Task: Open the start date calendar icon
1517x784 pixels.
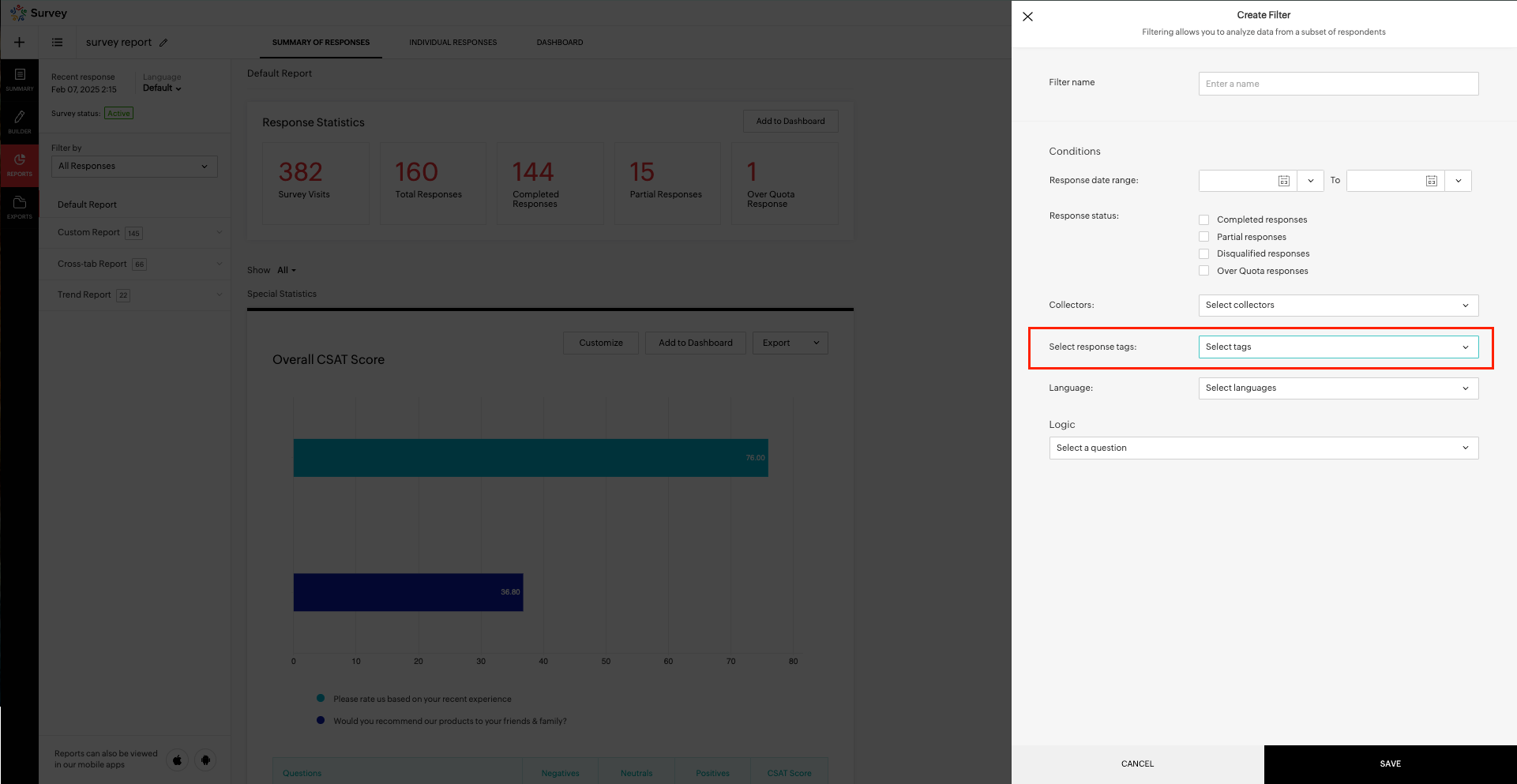Action: click(1283, 181)
